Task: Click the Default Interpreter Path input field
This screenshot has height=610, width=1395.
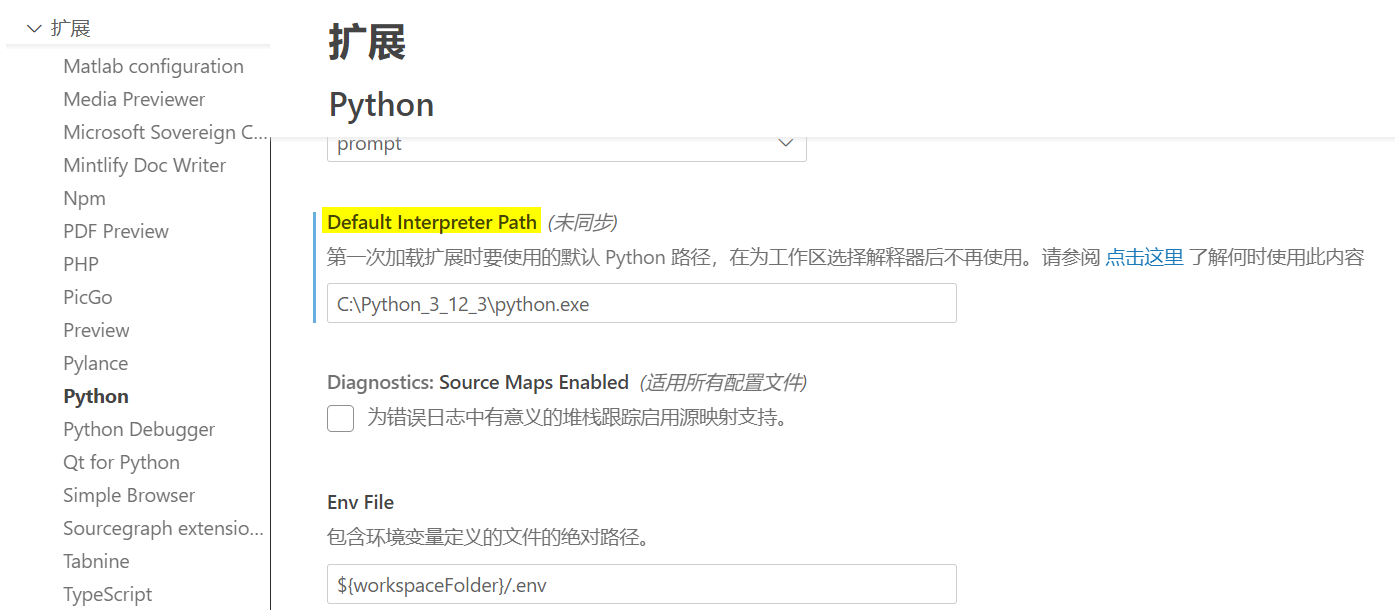Action: pyautogui.click(x=641, y=304)
